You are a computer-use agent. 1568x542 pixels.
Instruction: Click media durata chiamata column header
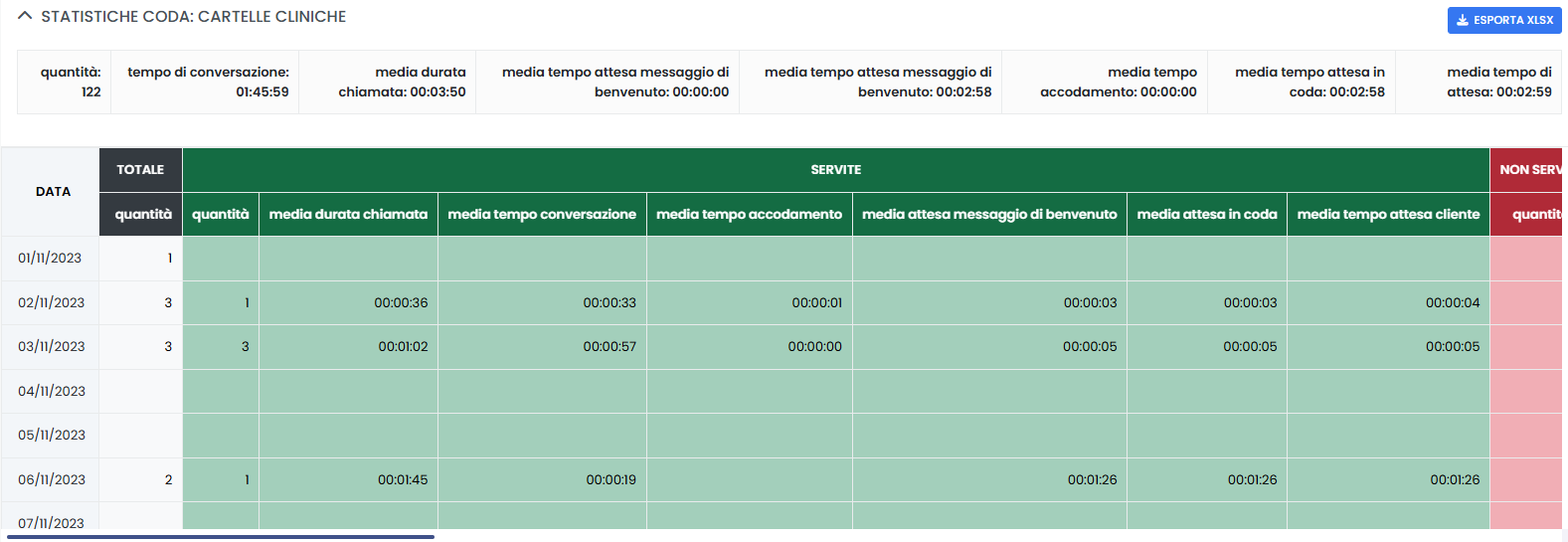pos(348,214)
